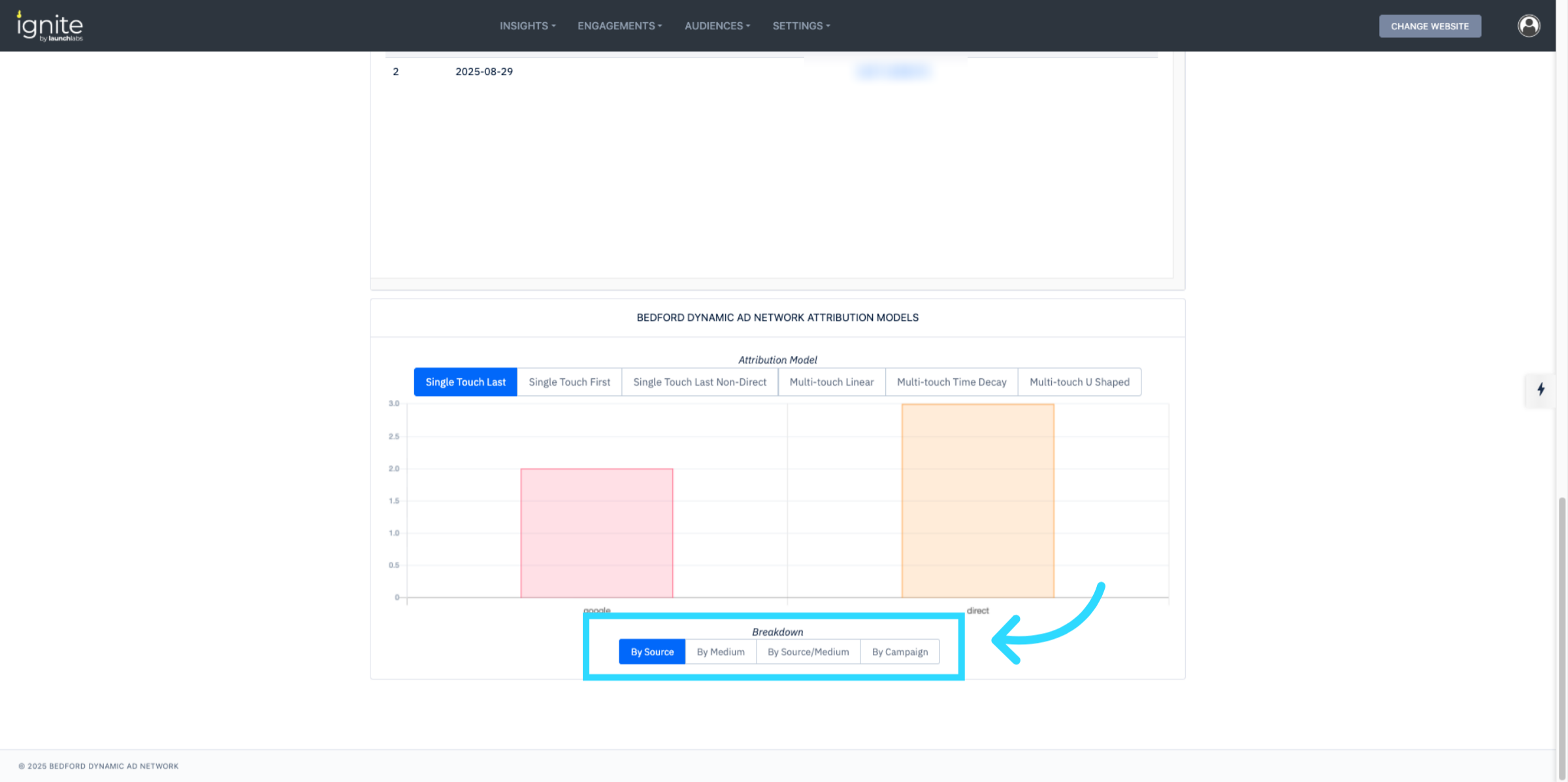Select Single Touch Last Non-Direct model
The image size is (1568, 782).
coord(699,382)
